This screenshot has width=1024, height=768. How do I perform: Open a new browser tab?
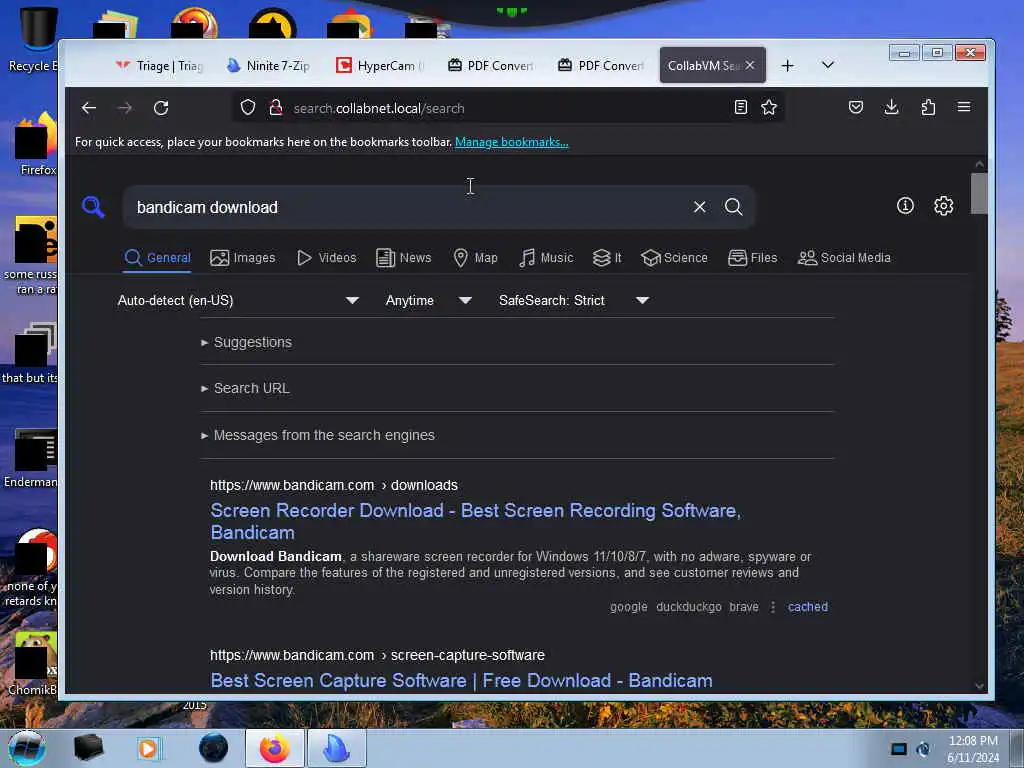(788, 65)
